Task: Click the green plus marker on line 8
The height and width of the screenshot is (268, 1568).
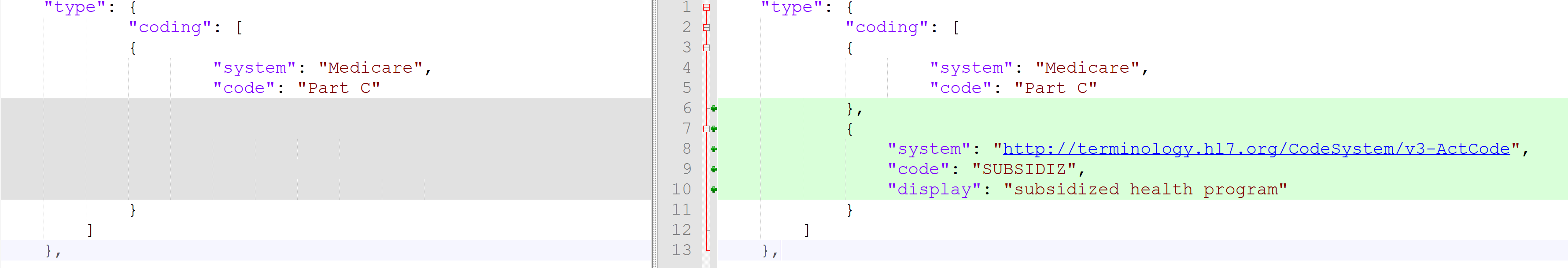Action: (x=713, y=149)
